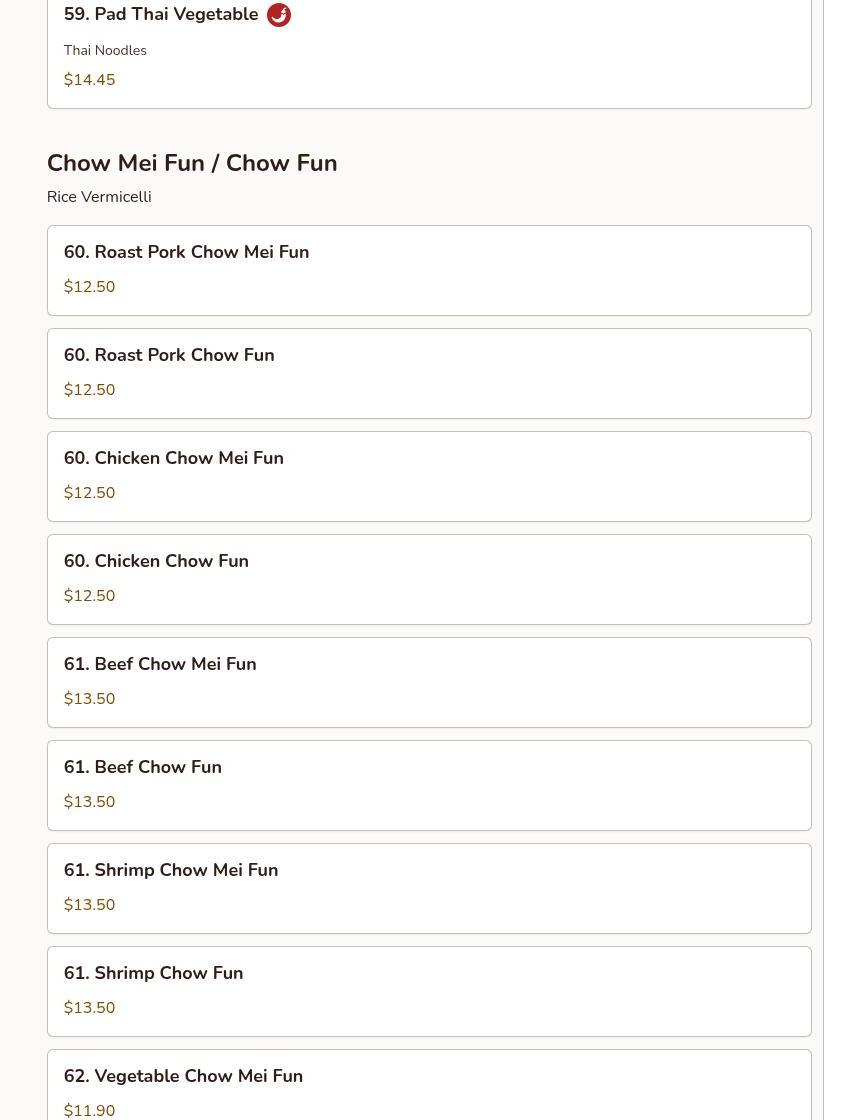Open the 61. Beef Chow Fun card
The image size is (844, 1120).
tap(429, 785)
